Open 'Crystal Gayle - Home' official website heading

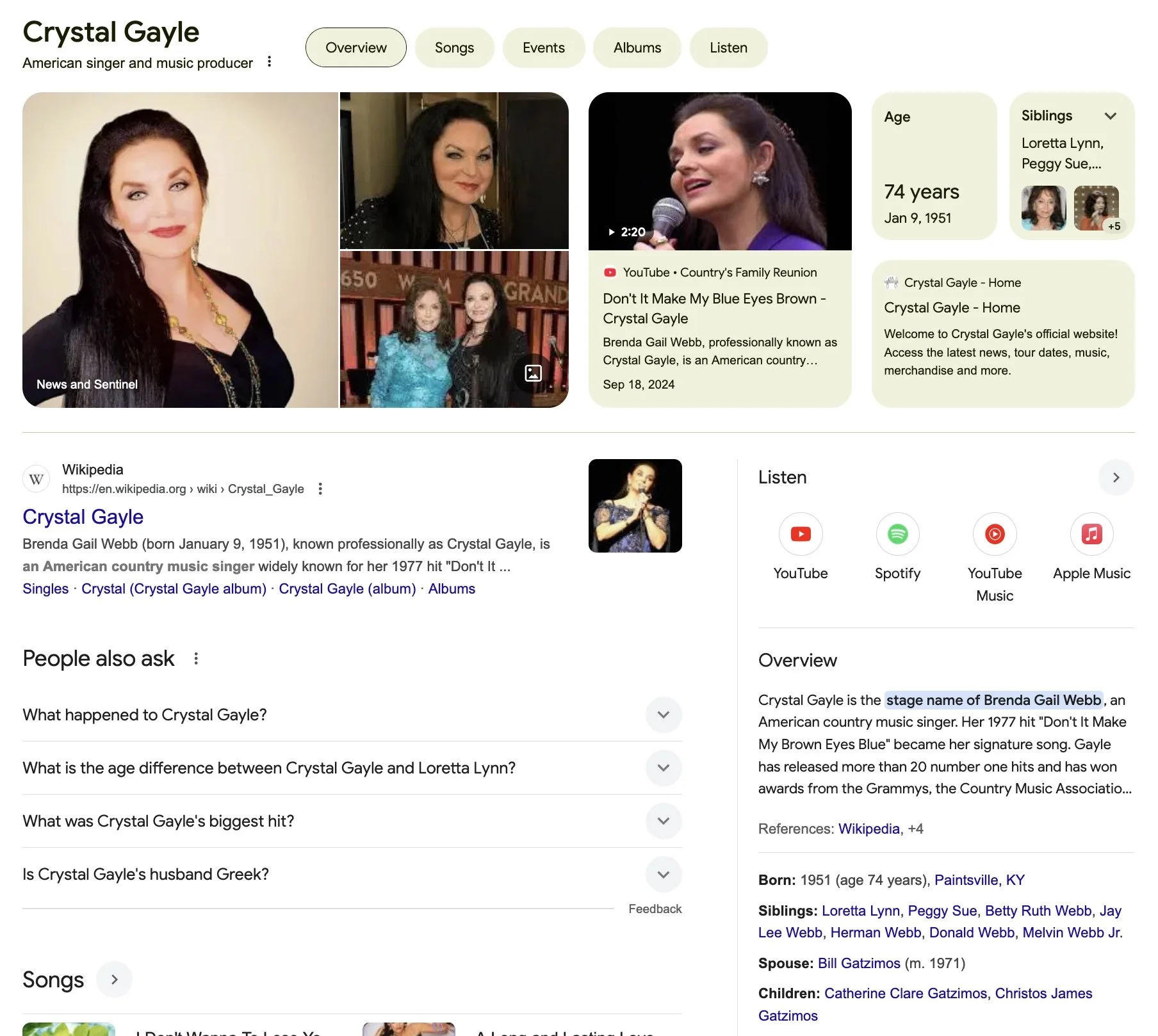tap(952, 307)
